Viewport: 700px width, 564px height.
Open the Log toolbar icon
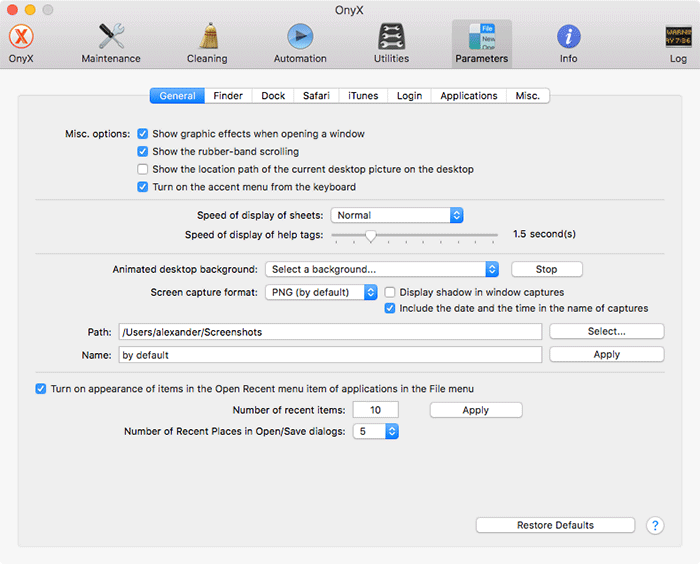tap(678, 38)
